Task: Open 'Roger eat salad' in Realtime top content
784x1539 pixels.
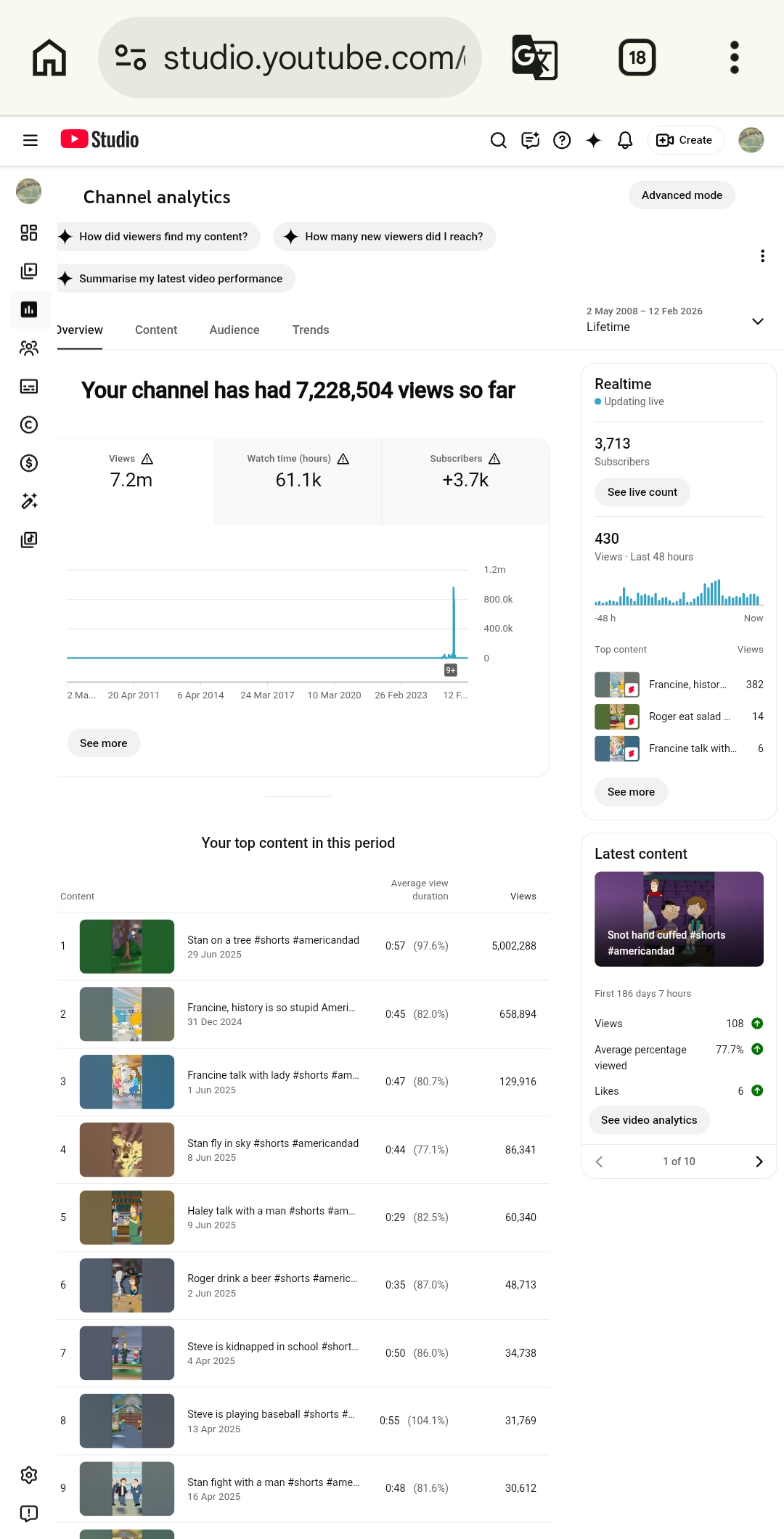Action: pyautogui.click(x=679, y=717)
